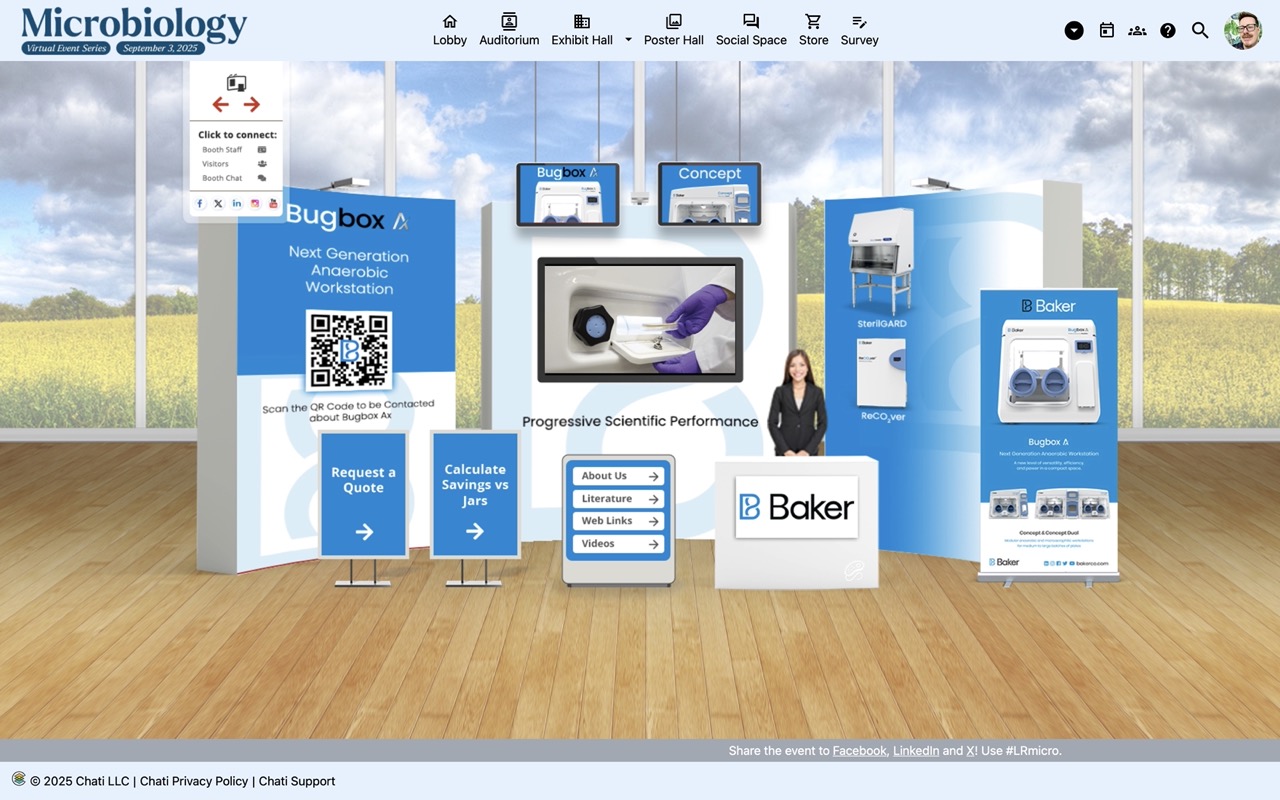
Task: Open the booth's YouTube channel icon
Action: (x=273, y=204)
